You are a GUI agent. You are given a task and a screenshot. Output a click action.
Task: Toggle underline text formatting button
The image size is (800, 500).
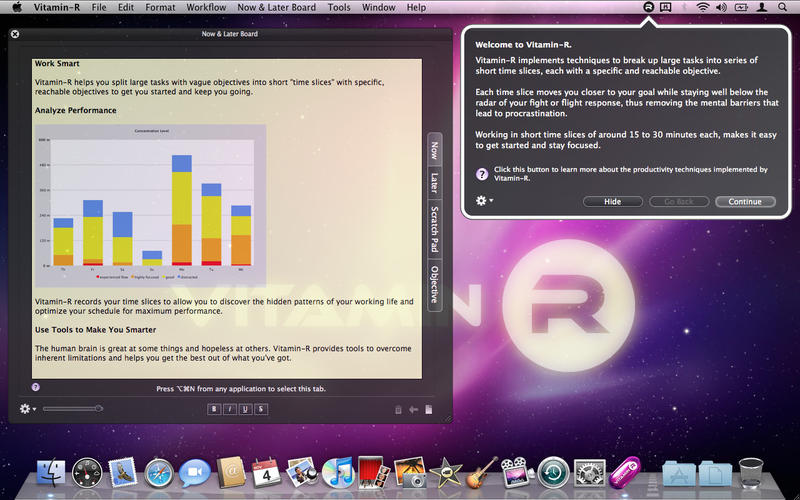point(245,408)
